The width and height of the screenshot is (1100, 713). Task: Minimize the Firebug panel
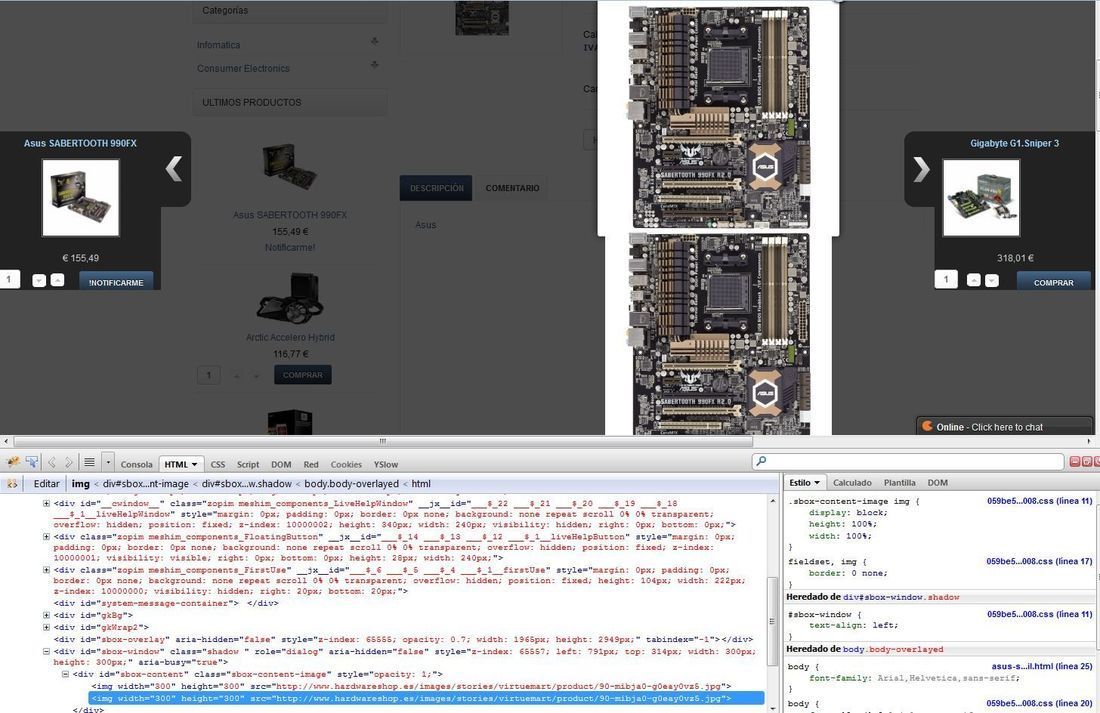click(x=1074, y=461)
